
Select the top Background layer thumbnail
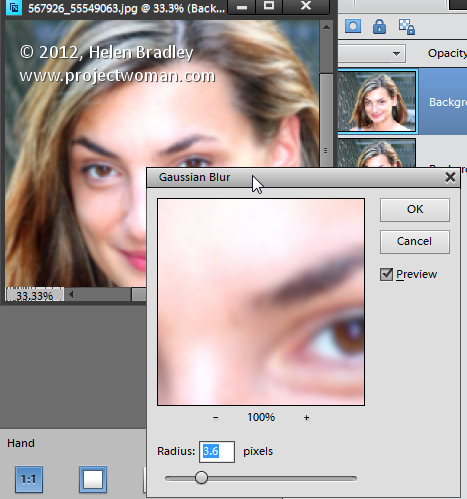(377, 101)
